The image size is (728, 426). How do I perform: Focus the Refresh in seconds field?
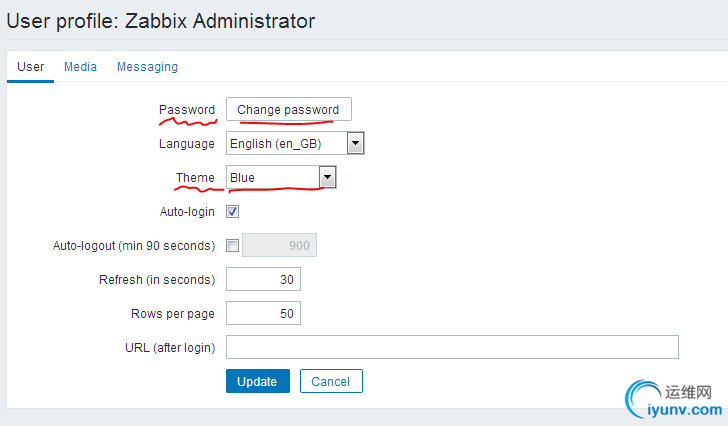point(263,279)
